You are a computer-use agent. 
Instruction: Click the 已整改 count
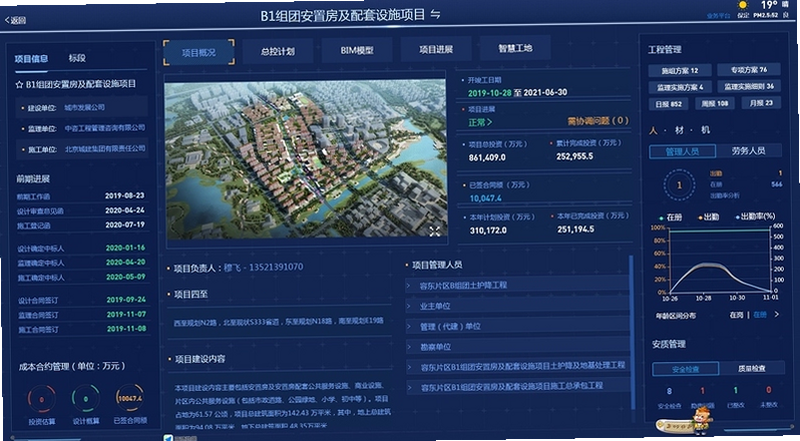tap(735, 390)
